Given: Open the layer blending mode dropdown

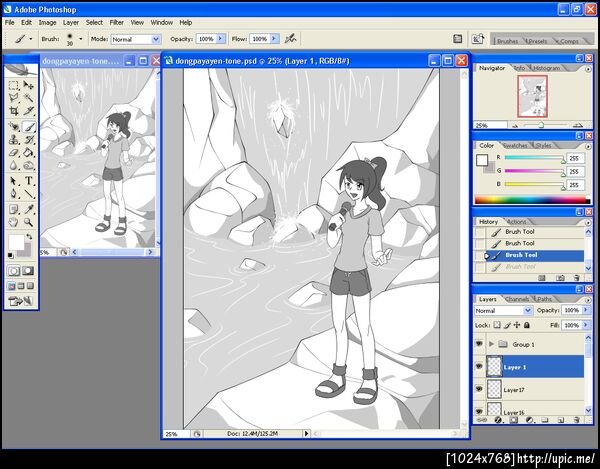Looking at the screenshot, I should tap(528, 310).
